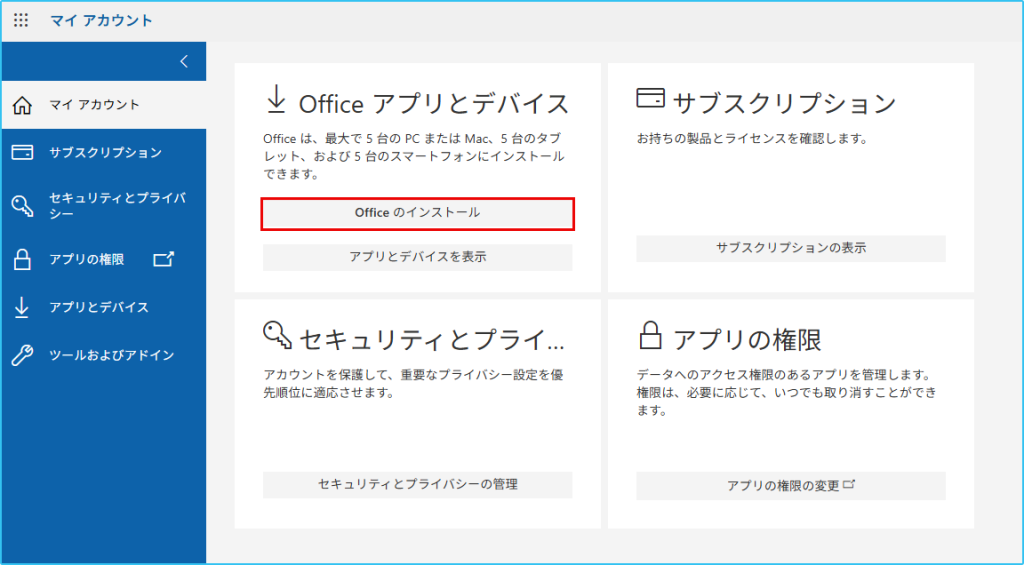
Task: Click text お持ちの製品とライセンスを確認します。
Action: [x=752, y=139]
